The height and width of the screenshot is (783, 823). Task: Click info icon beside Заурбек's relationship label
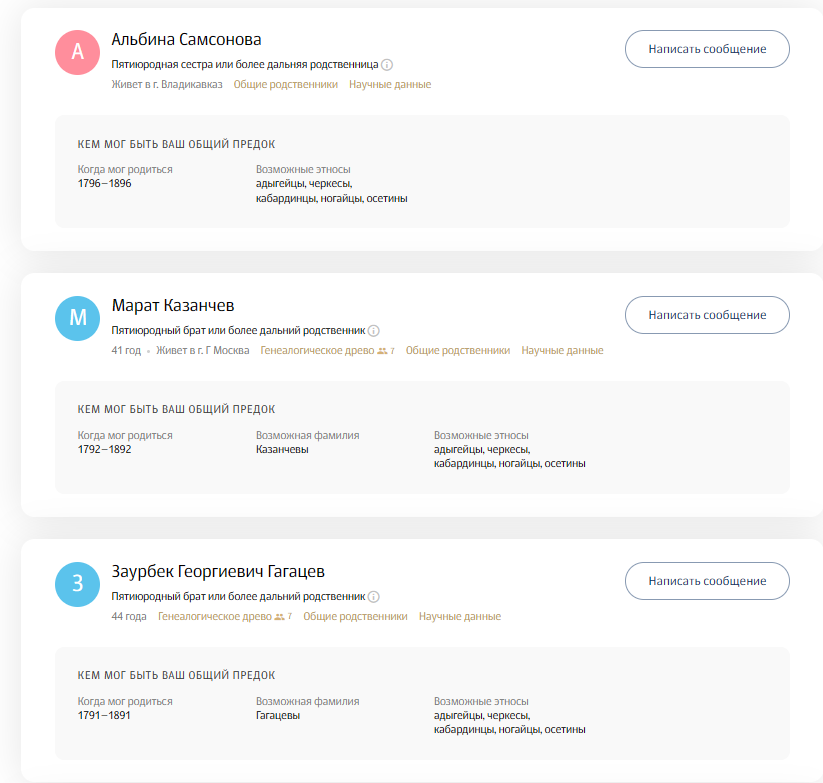(374, 597)
